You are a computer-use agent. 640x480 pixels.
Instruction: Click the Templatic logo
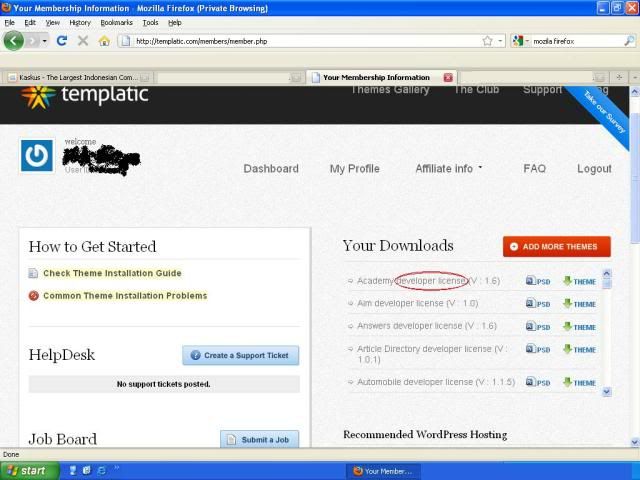click(x=84, y=96)
